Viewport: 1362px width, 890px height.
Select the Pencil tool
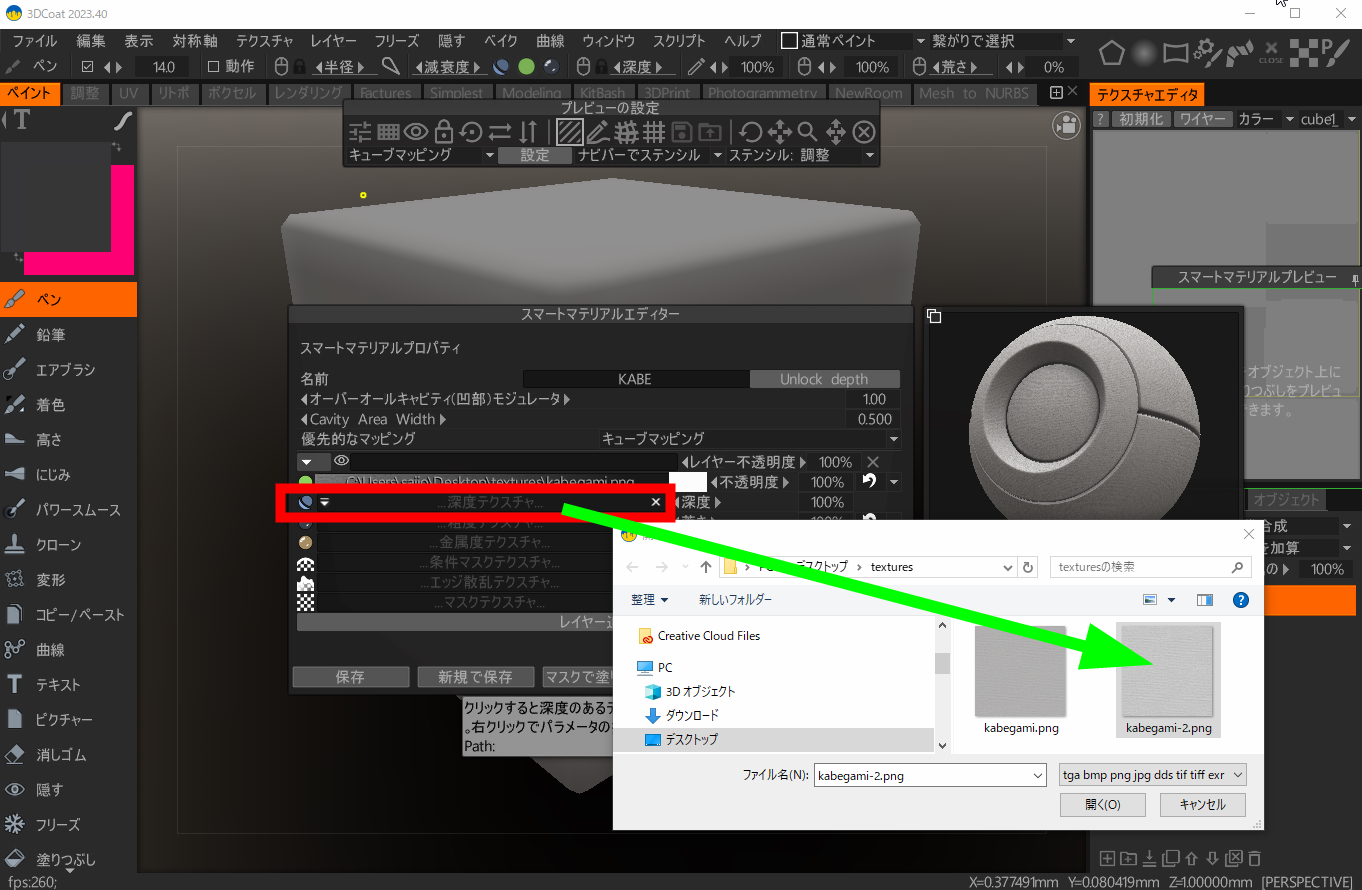pyautogui.click(x=50, y=335)
